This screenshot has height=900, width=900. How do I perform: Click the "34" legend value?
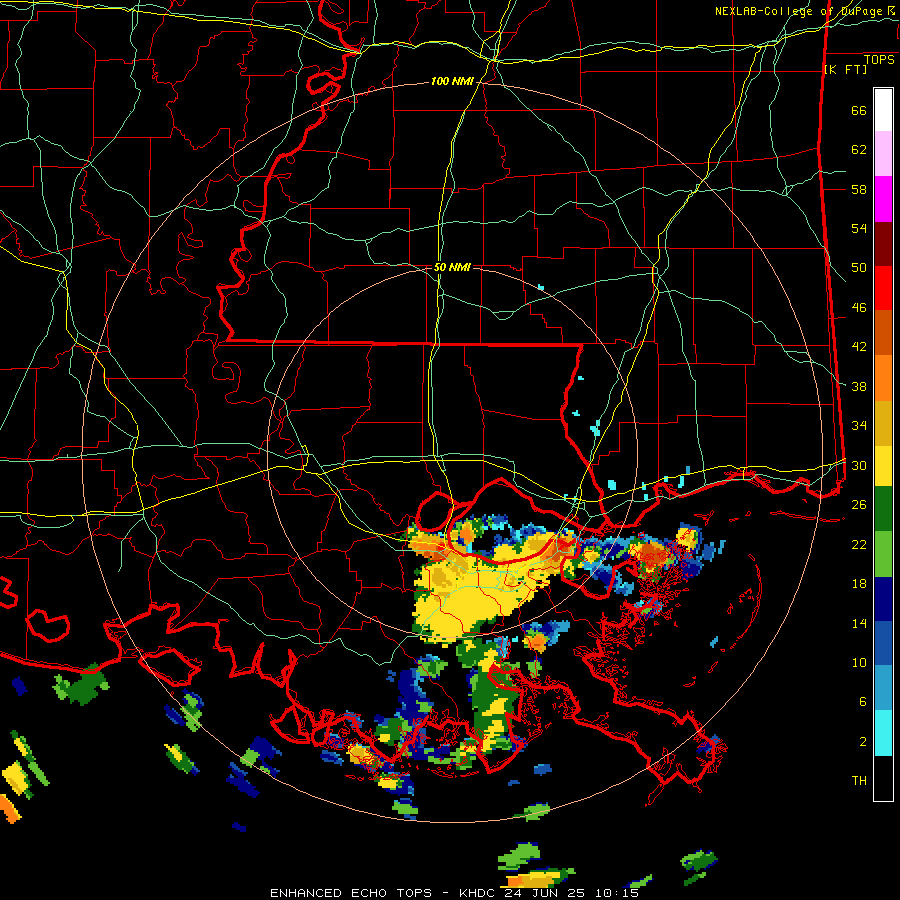[x=859, y=426]
